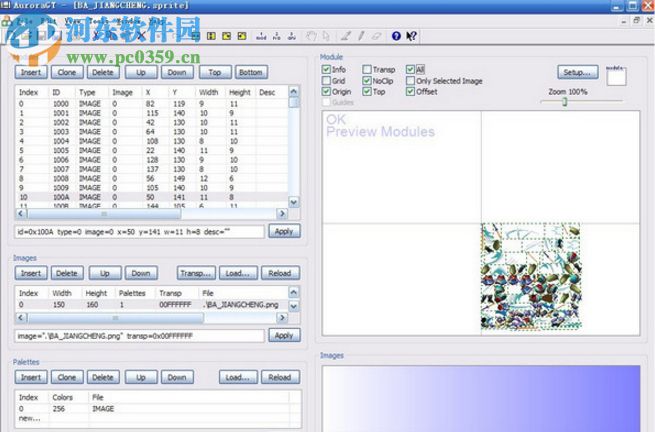Click the 'anim' animations view toolbar icon

(292, 36)
